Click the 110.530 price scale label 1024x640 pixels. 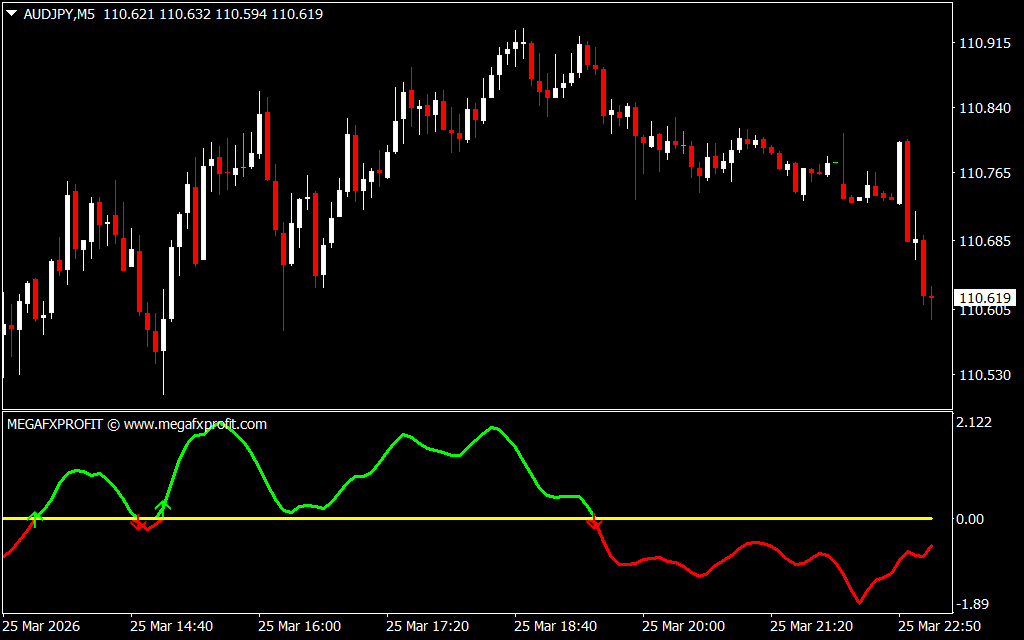[x=984, y=376]
